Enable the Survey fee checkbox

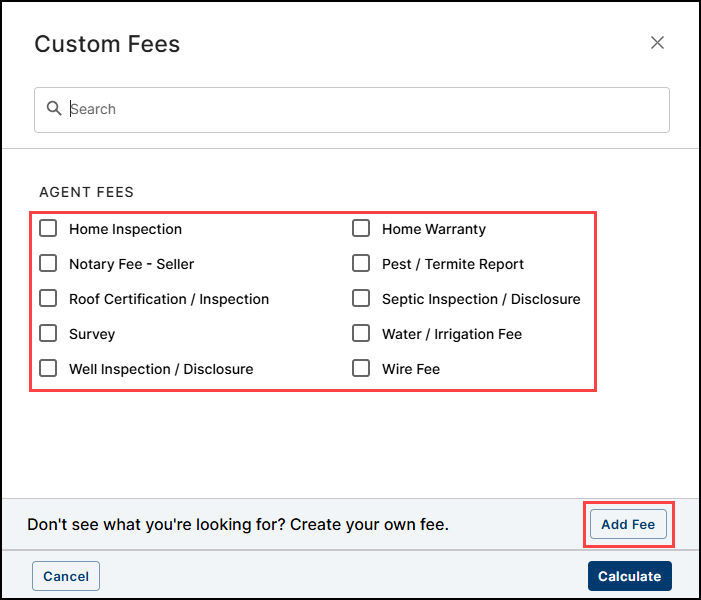[x=48, y=334]
